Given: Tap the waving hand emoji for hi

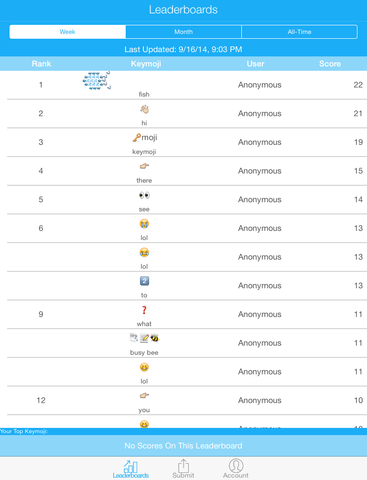Looking at the screenshot, I should click(x=144, y=109).
